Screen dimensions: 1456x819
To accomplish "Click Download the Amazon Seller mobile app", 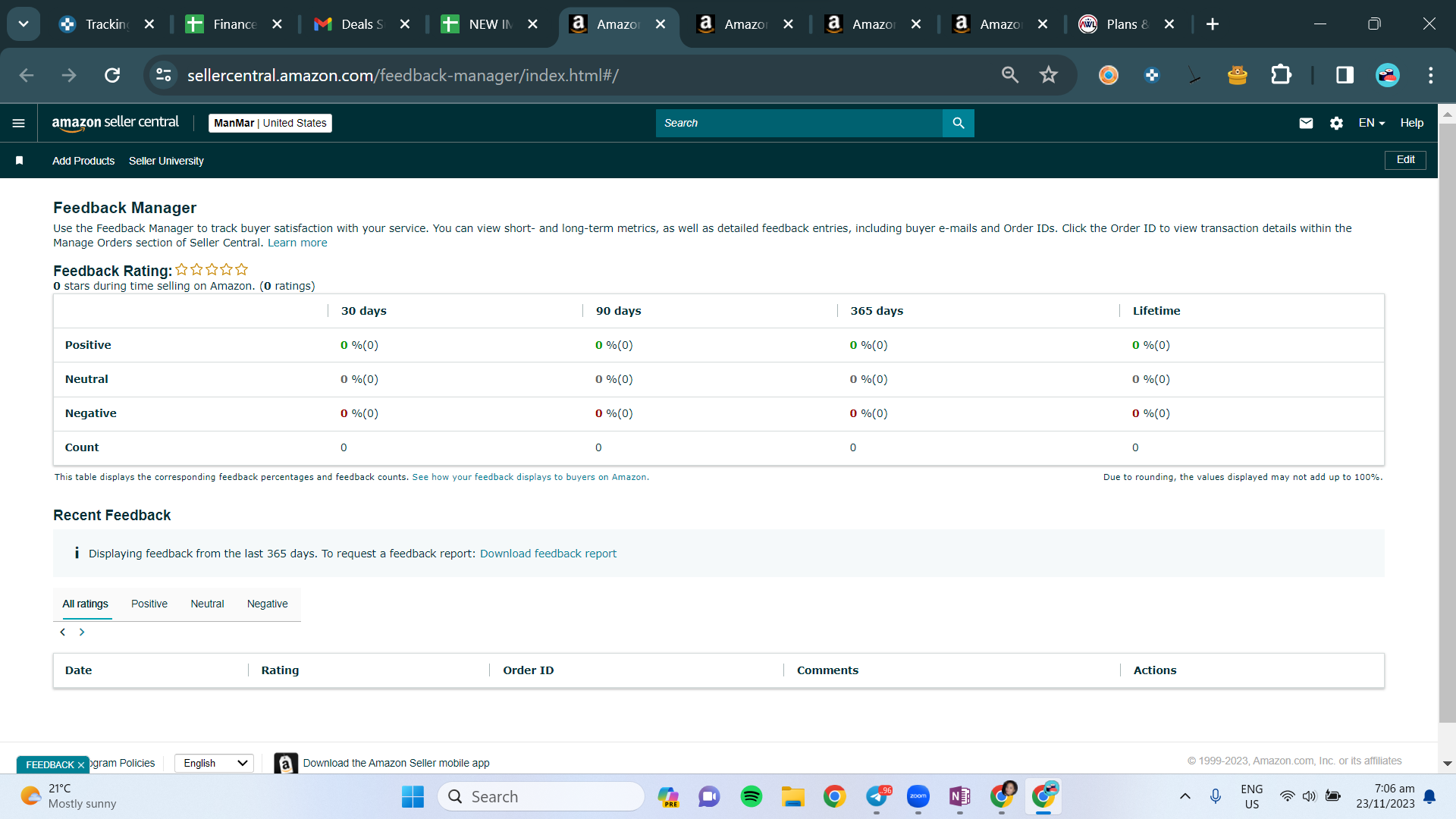I will pos(396,763).
